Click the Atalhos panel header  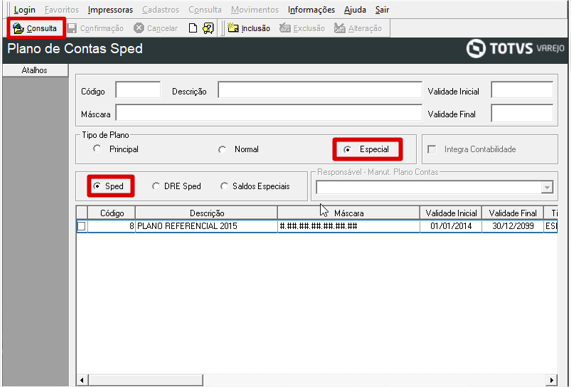pos(35,70)
